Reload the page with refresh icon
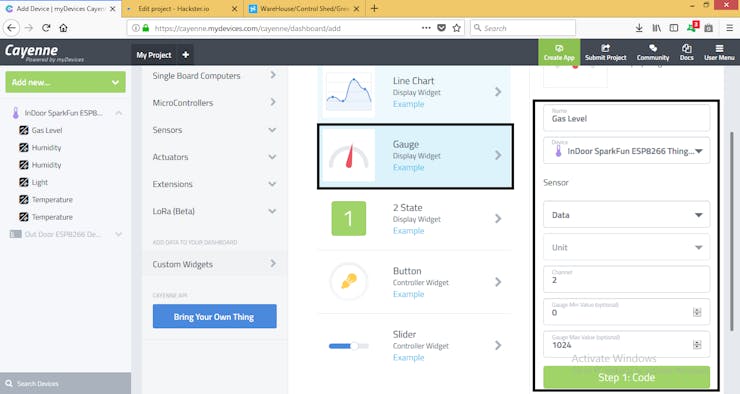This screenshot has height=394, width=740. [46, 28]
